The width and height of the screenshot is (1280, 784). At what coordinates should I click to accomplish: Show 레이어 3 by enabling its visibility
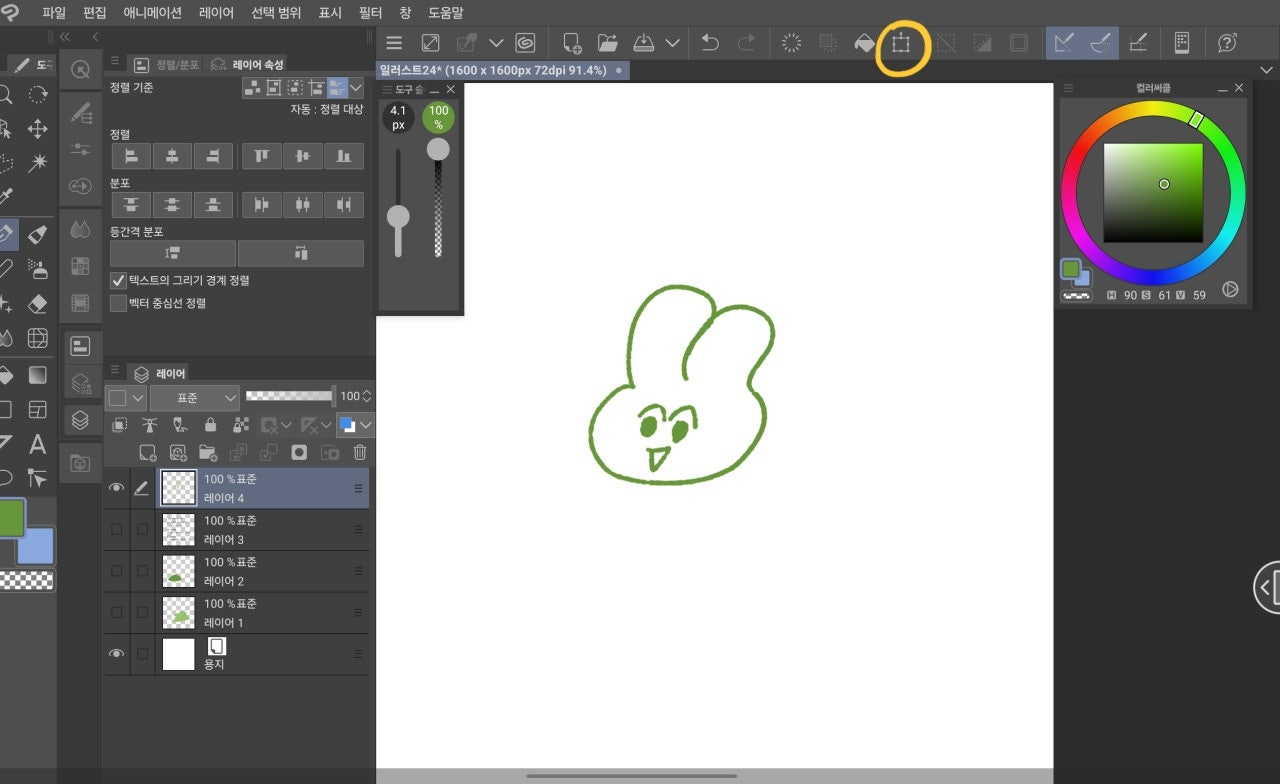pyautogui.click(x=117, y=529)
